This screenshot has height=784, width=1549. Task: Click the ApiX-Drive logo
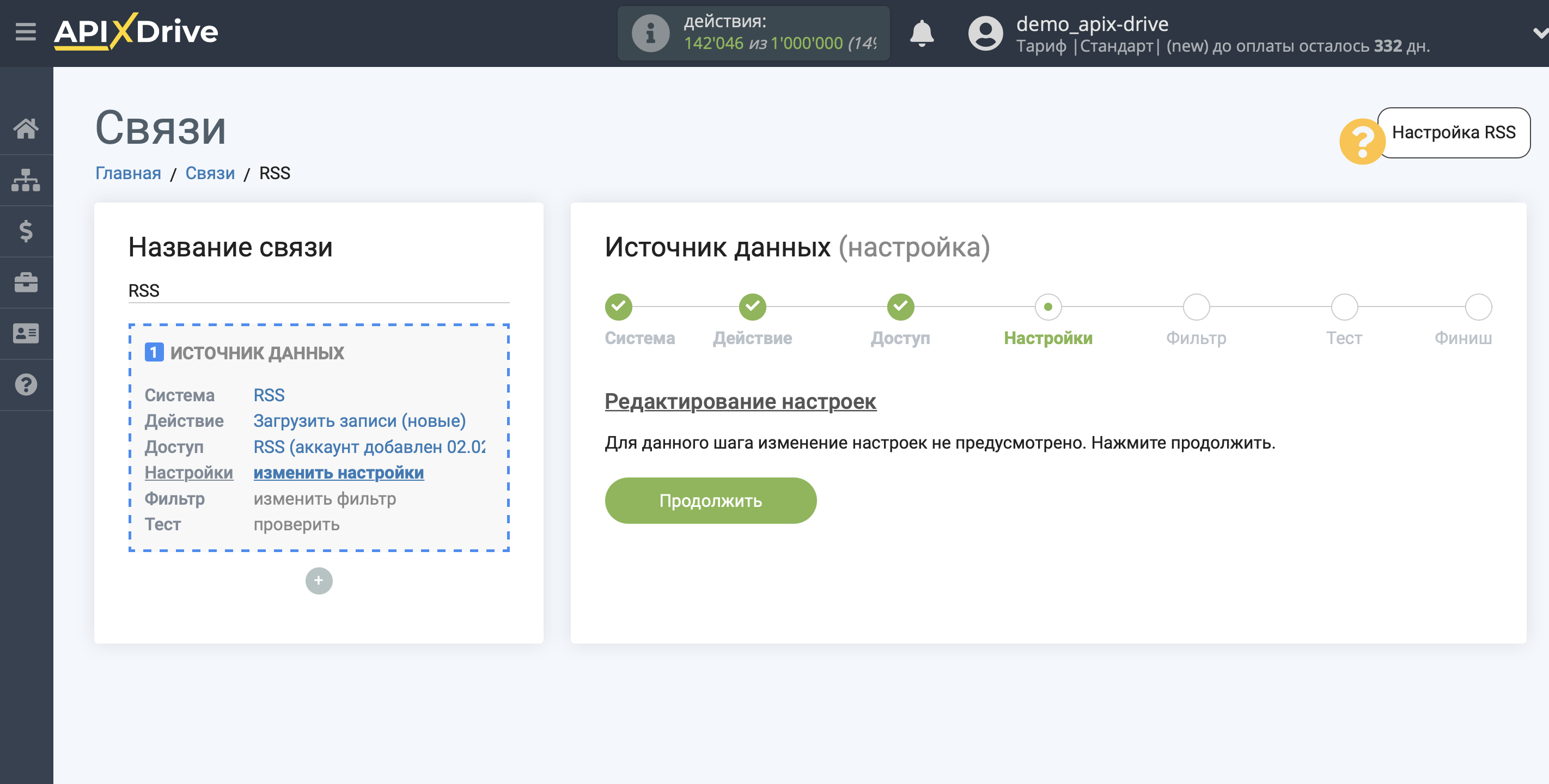136,31
